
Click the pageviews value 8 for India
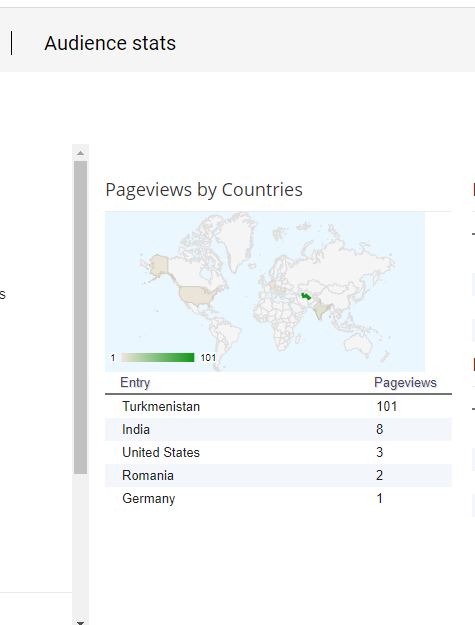pyautogui.click(x=380, y=429)
